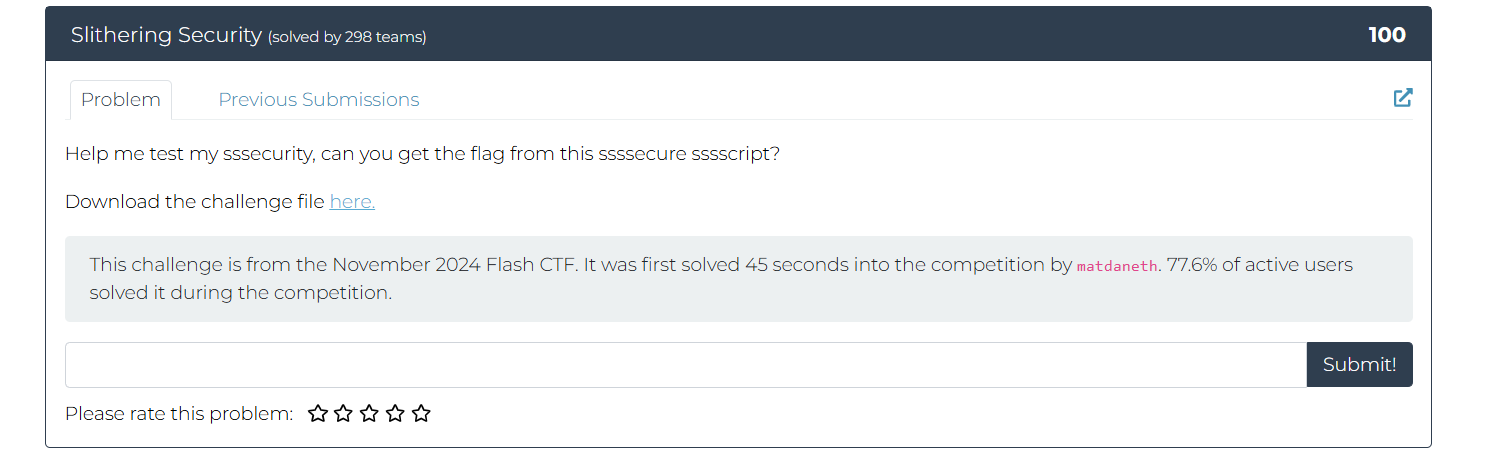Screen dimensions: 1501x461
Task: Rate the problem two stars
Action: click(344, 413)
